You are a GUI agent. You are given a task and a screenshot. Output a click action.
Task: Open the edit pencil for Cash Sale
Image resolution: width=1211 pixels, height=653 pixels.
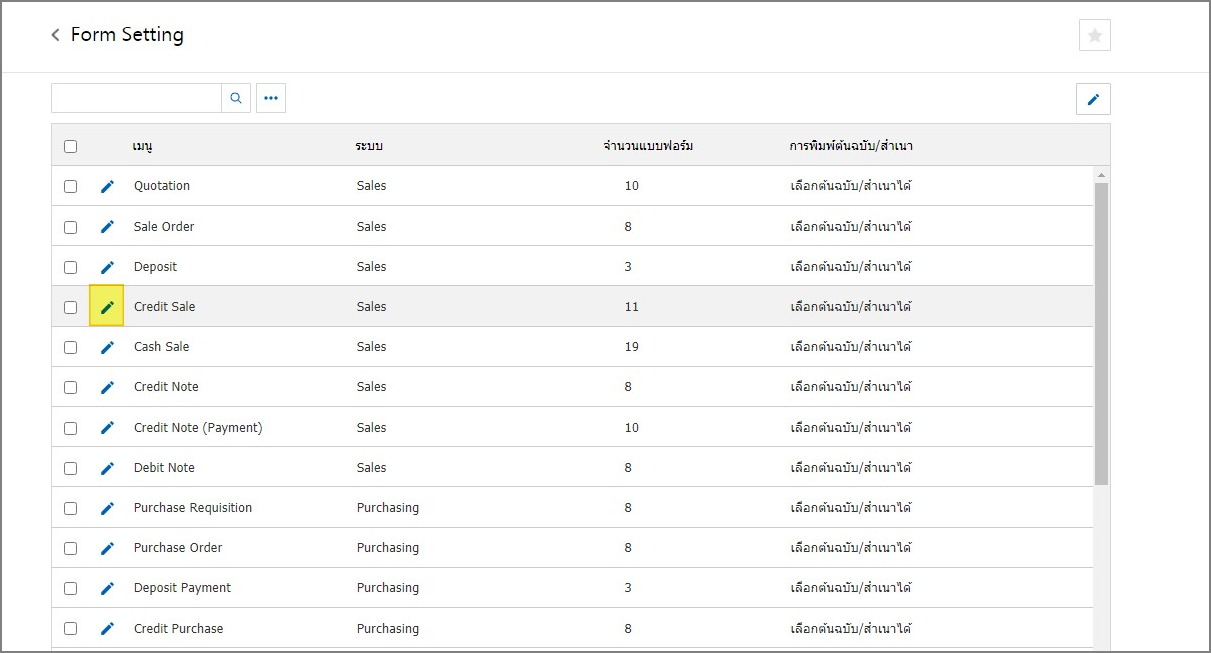[x=107, y=347]
